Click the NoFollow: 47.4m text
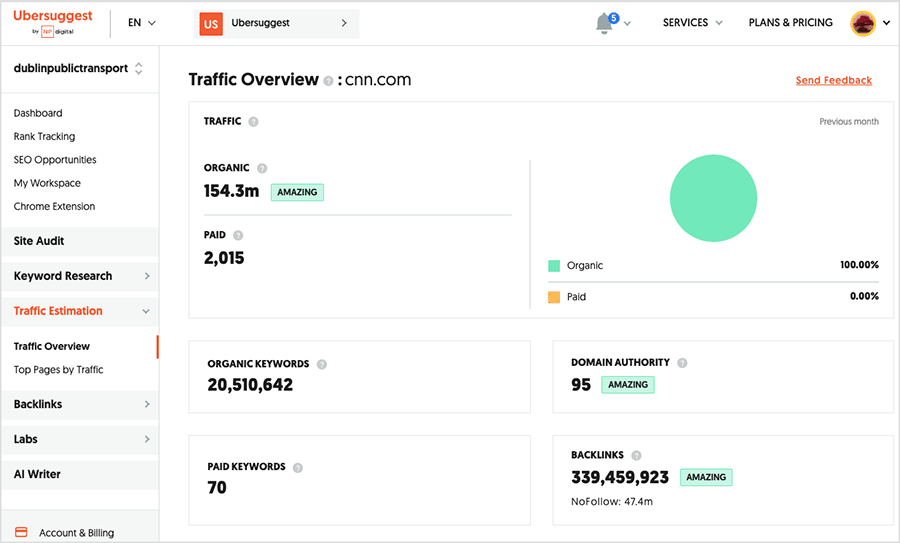Image resolution: width=900 pixels, height=543 pixels. click(612, 502)
